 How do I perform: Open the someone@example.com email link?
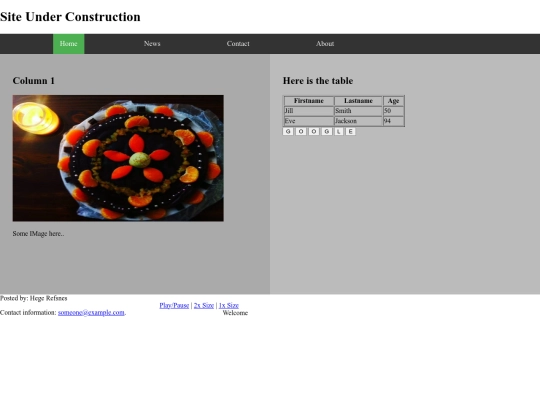click(91, 313)
